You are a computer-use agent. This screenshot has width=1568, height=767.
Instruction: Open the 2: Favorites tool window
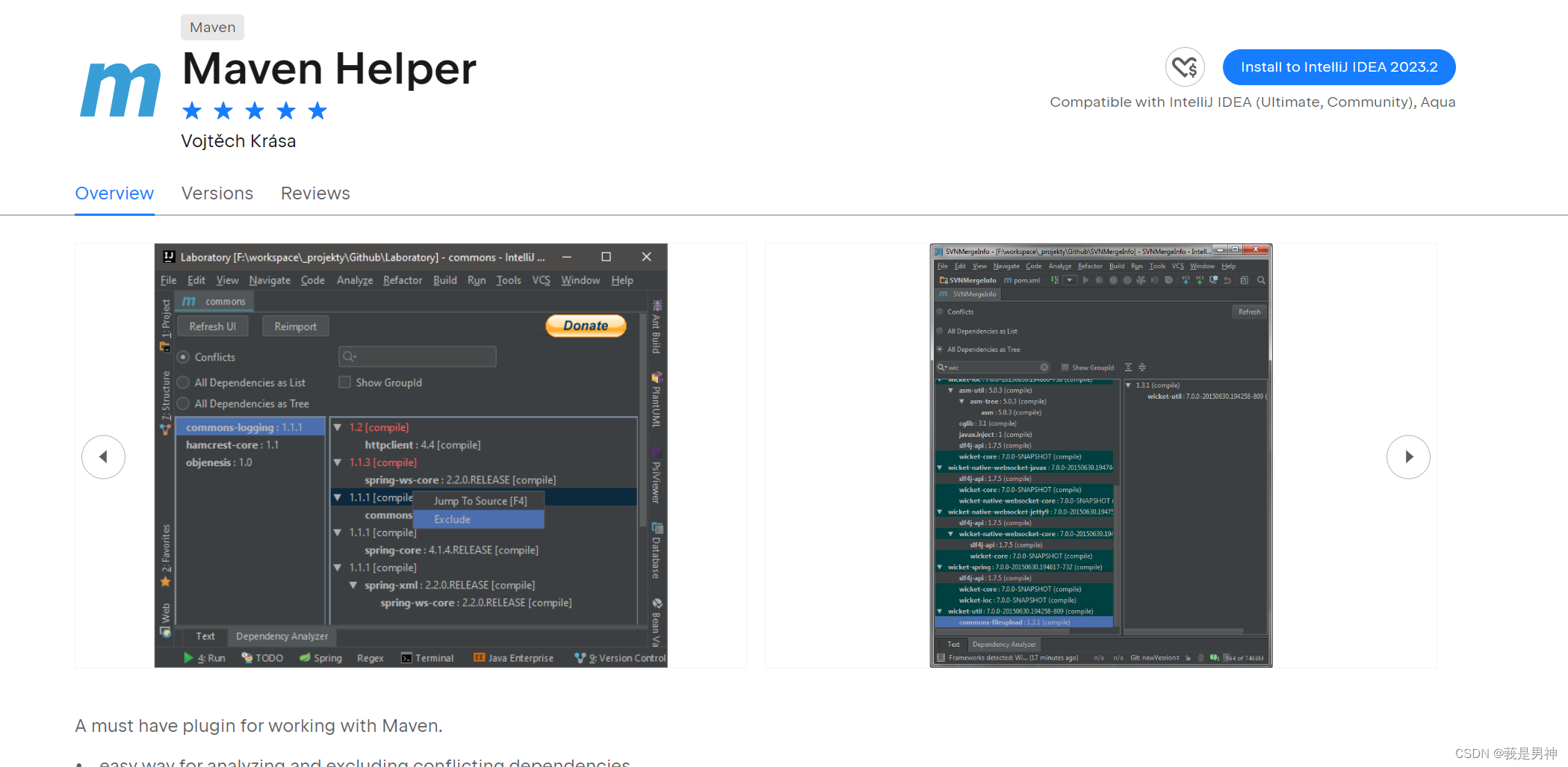pyautogui.click(x=166, y=556)
